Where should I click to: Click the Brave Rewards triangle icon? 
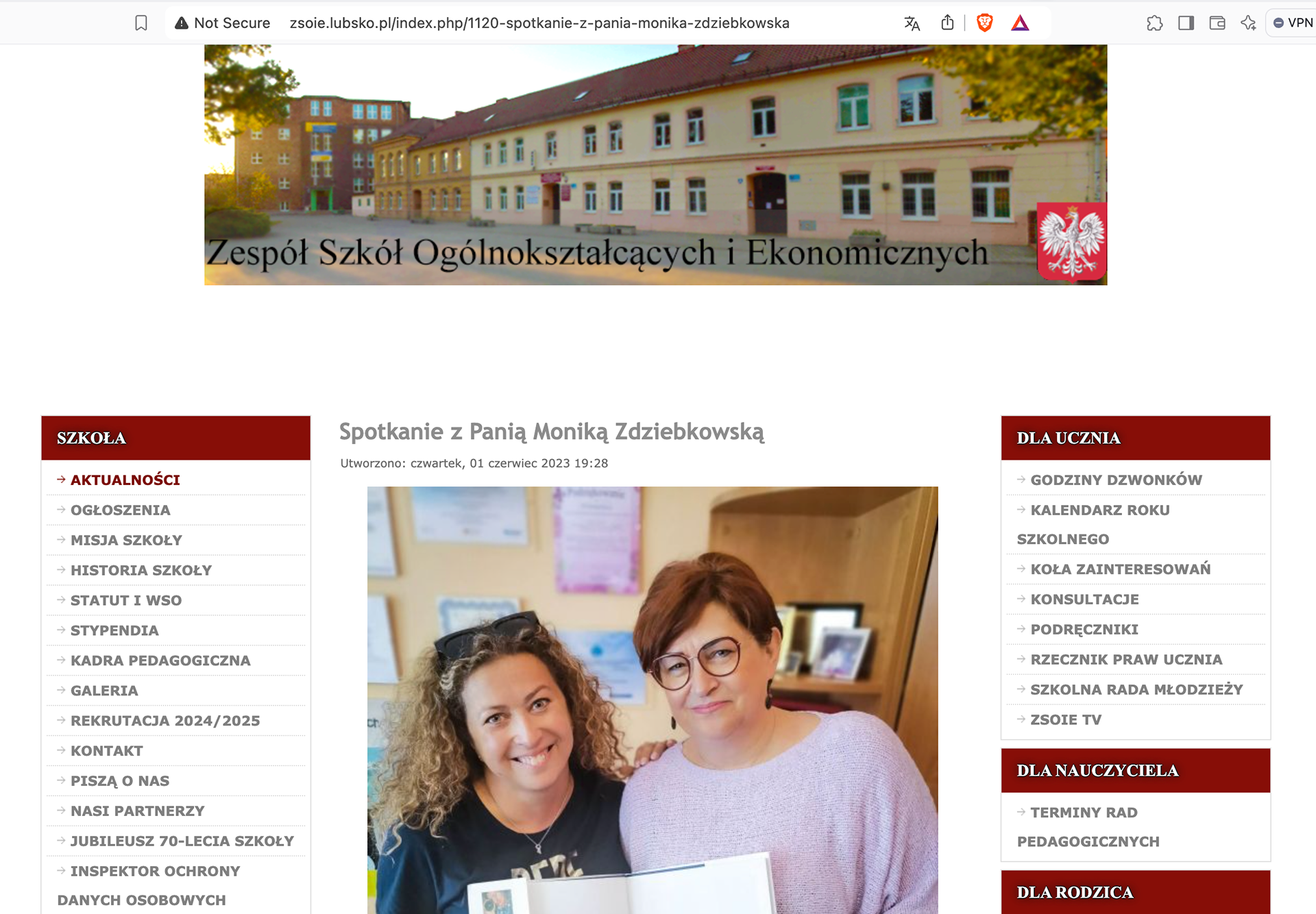point(1020,23)
